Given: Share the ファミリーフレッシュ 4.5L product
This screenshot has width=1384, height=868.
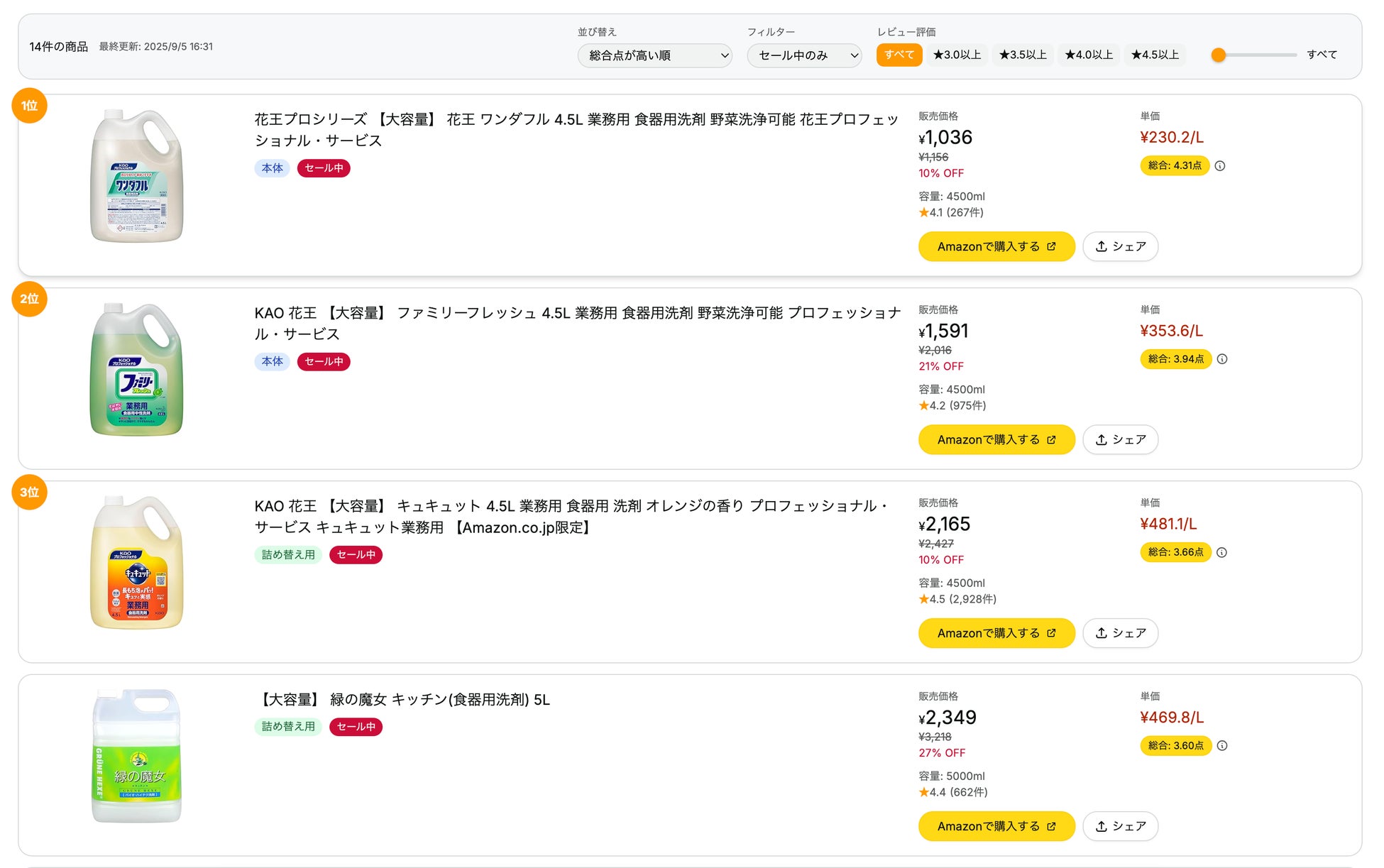Looking at the screenshot, I should 1121,440.
